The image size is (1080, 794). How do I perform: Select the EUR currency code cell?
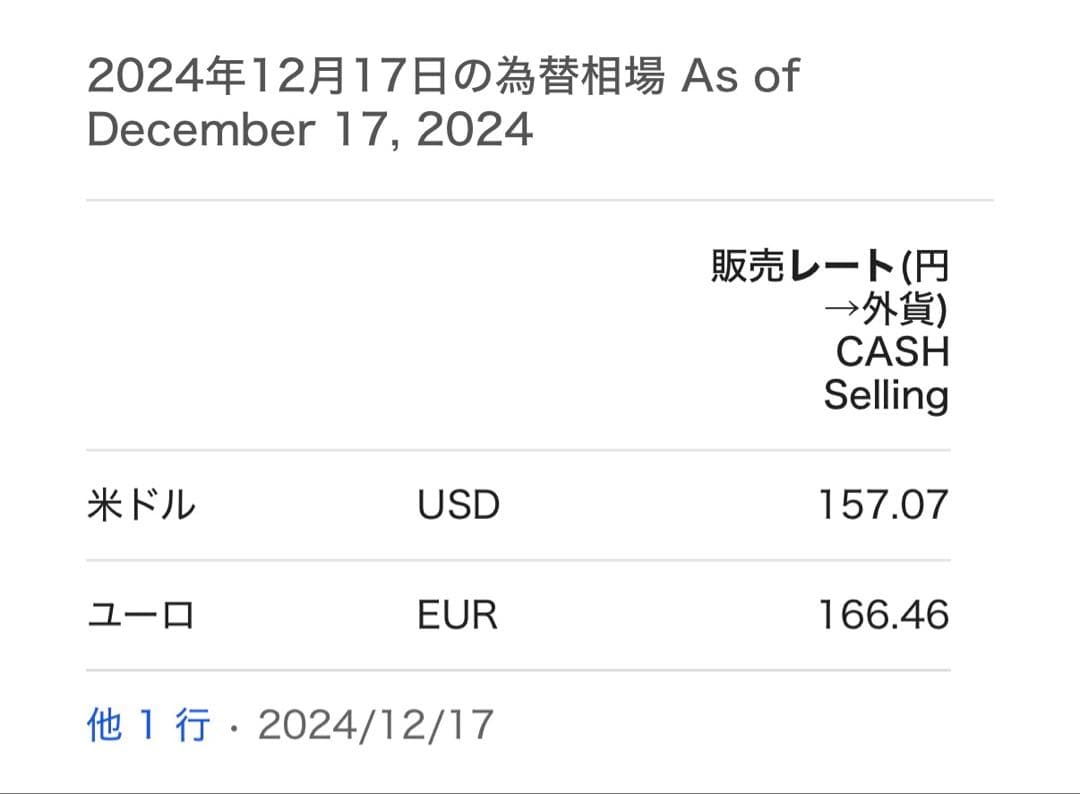coord(457,615)
